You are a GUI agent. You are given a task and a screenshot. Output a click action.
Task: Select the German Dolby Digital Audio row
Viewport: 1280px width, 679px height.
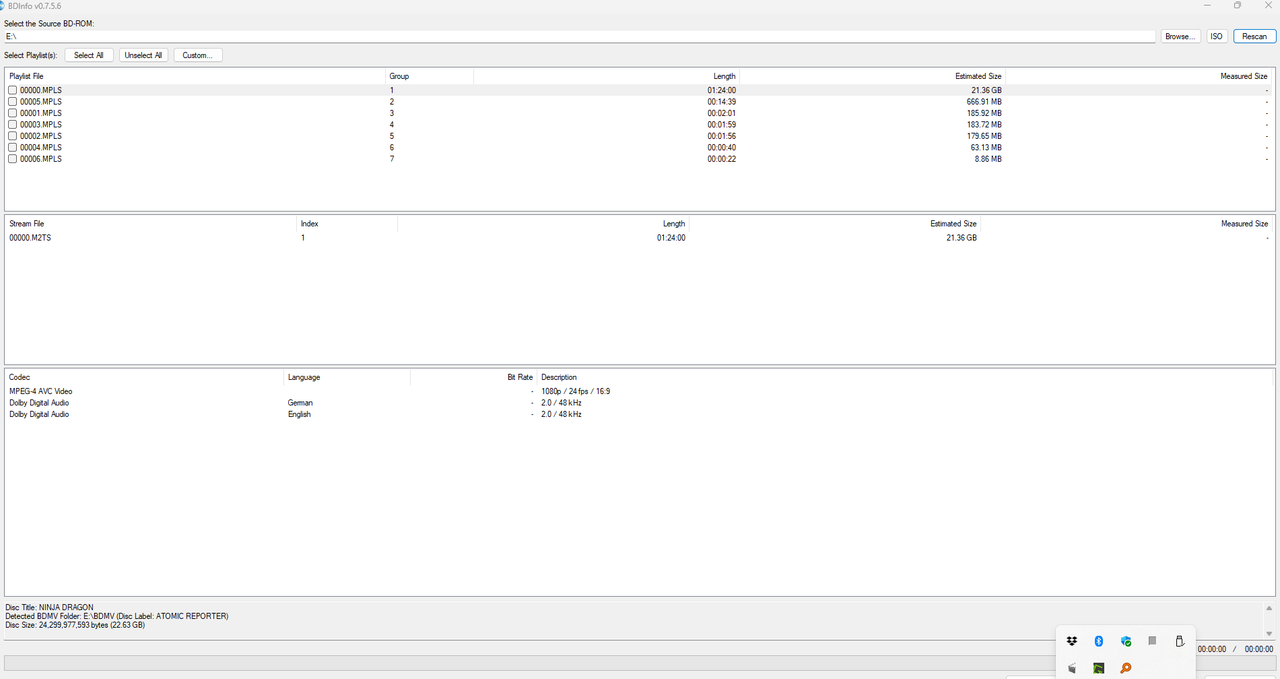point(638,403)
